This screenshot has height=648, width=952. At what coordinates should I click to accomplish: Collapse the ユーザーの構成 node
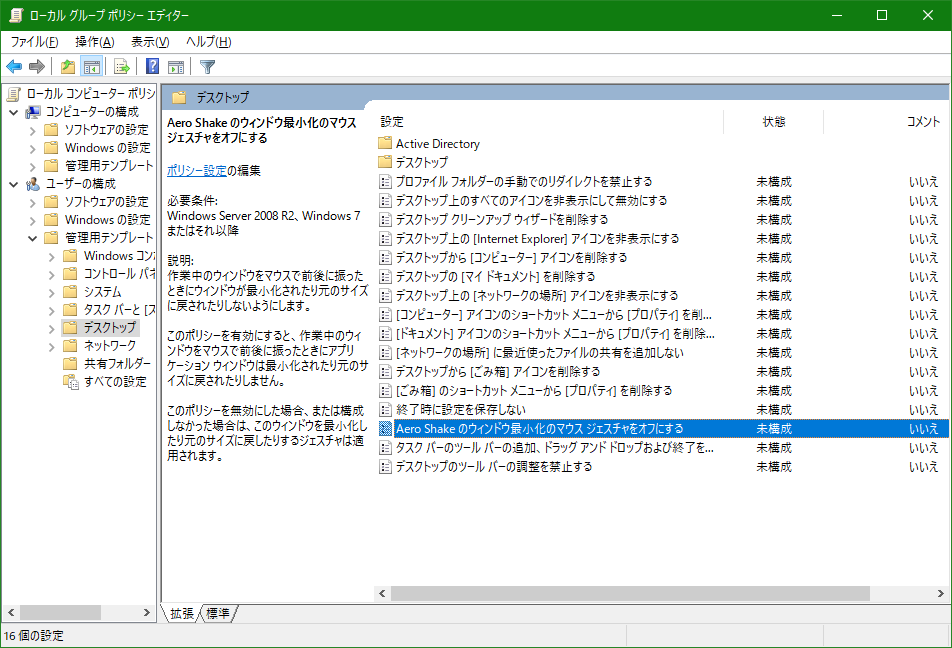tap(14, 184)
